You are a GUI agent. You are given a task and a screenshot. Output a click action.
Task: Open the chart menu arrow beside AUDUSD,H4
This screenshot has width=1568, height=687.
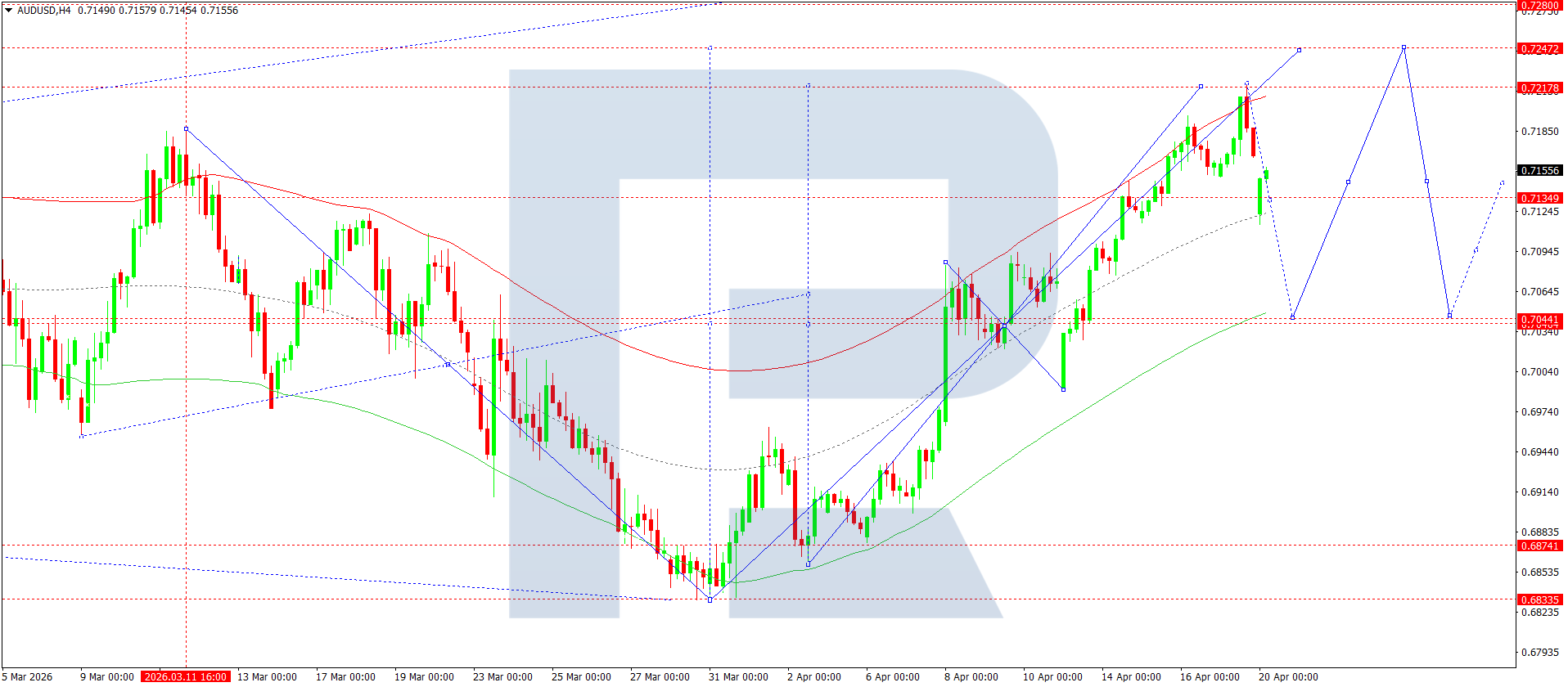pyautogui.click(x=8, y=11)
